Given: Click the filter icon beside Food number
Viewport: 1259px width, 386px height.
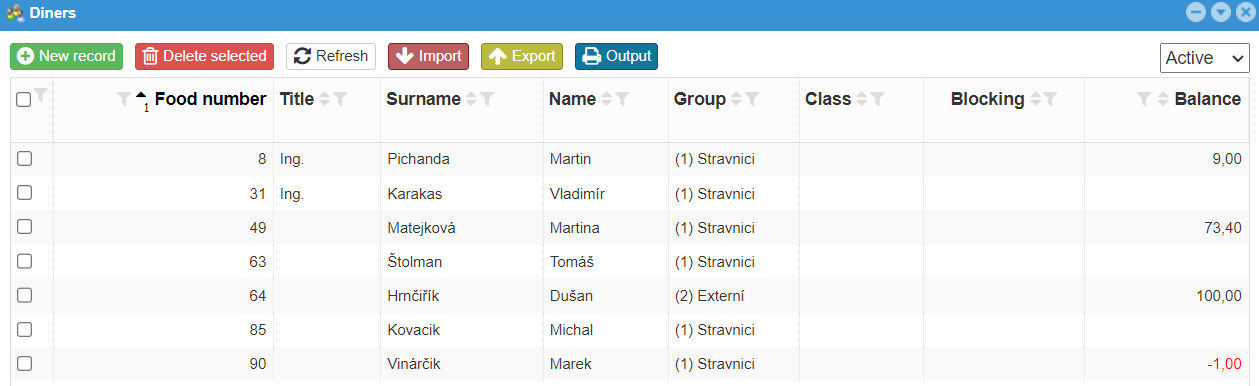Looking at the screenshot, I should pos(124,99).
